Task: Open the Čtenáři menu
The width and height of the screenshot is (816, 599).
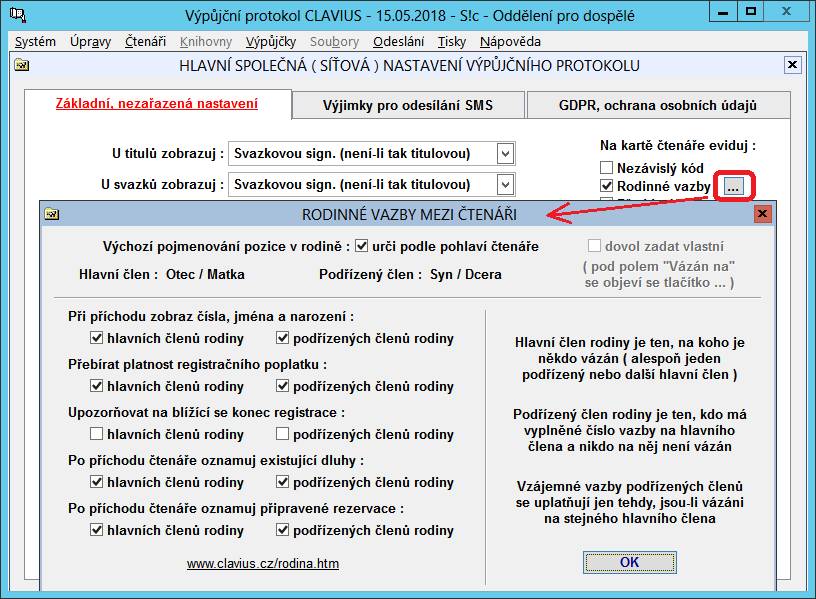Action: pos(145,42)
